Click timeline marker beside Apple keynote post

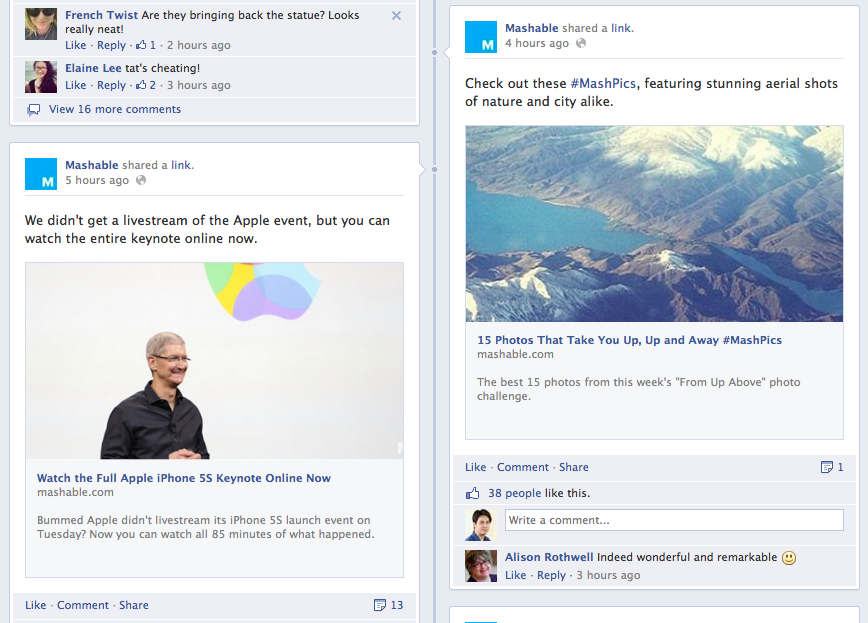[435, 169]
